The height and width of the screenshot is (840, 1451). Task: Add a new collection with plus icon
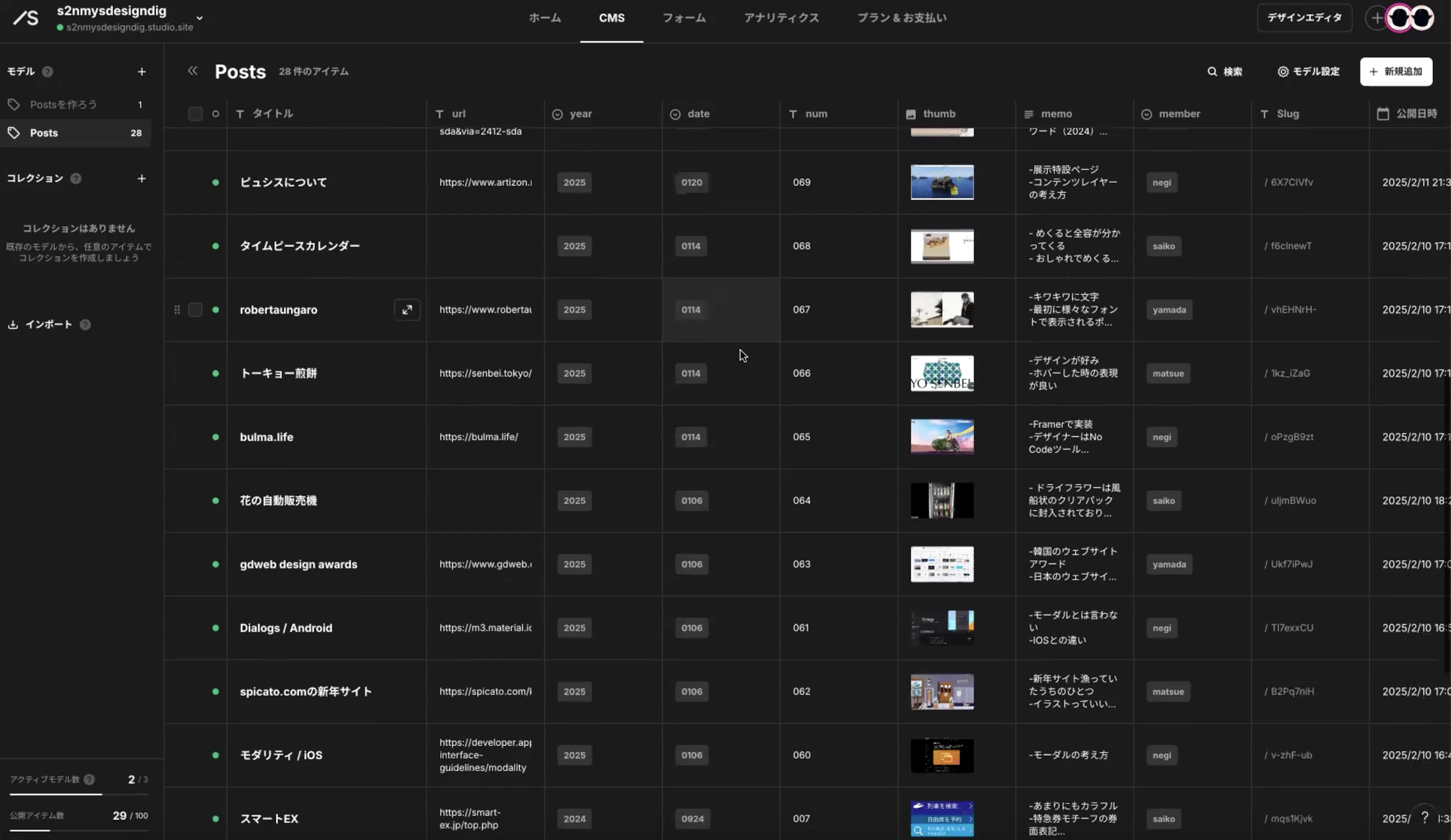pos(142,178)
